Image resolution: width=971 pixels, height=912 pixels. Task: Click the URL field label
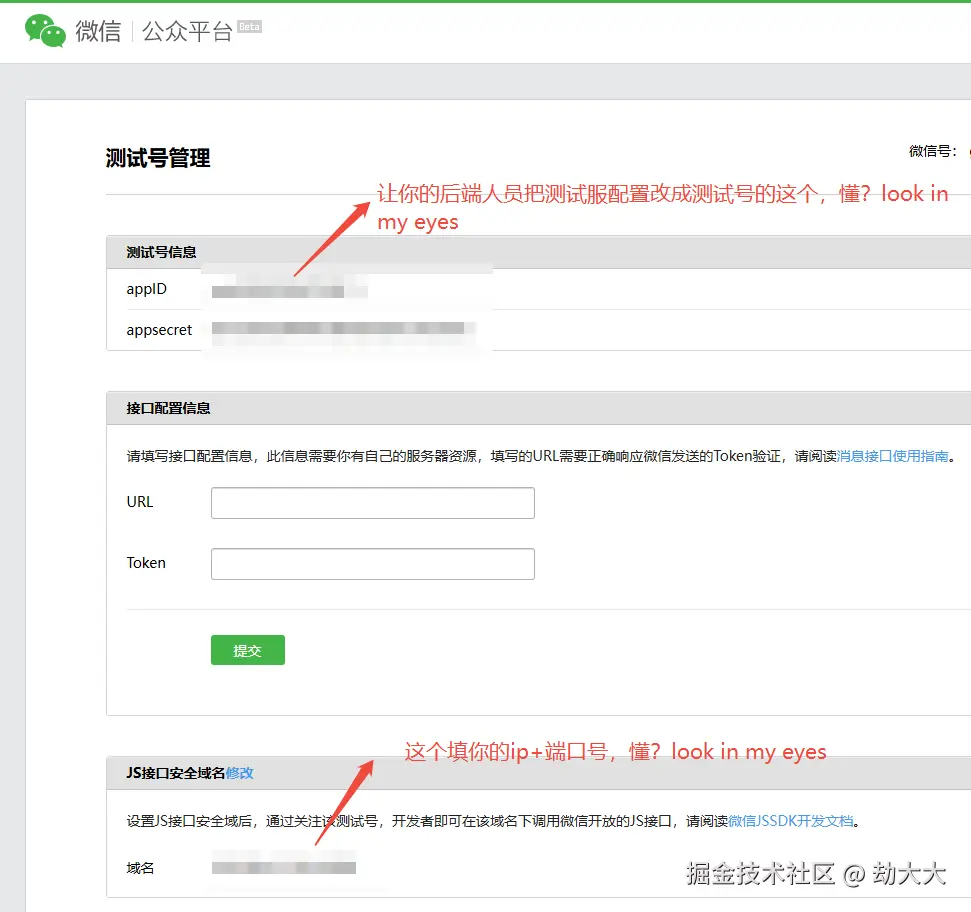pyautogui.click(x=140, y=502)
